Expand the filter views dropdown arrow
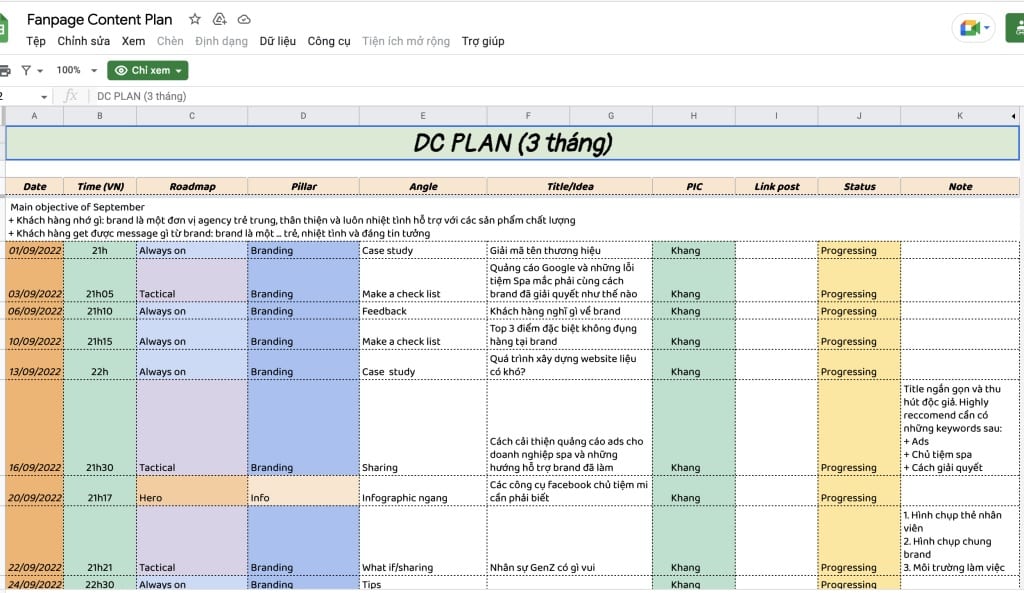The width and height of the screenshot is (1024, 593). click(x=39, y=71)
